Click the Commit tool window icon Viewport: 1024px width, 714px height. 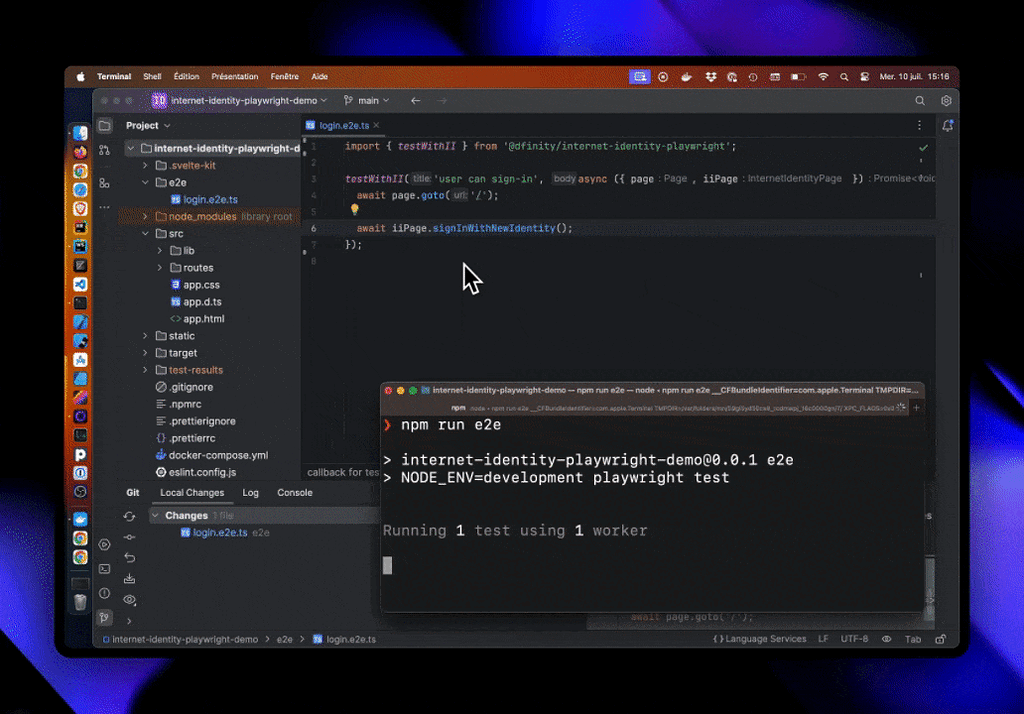click(x=104, y=148)
